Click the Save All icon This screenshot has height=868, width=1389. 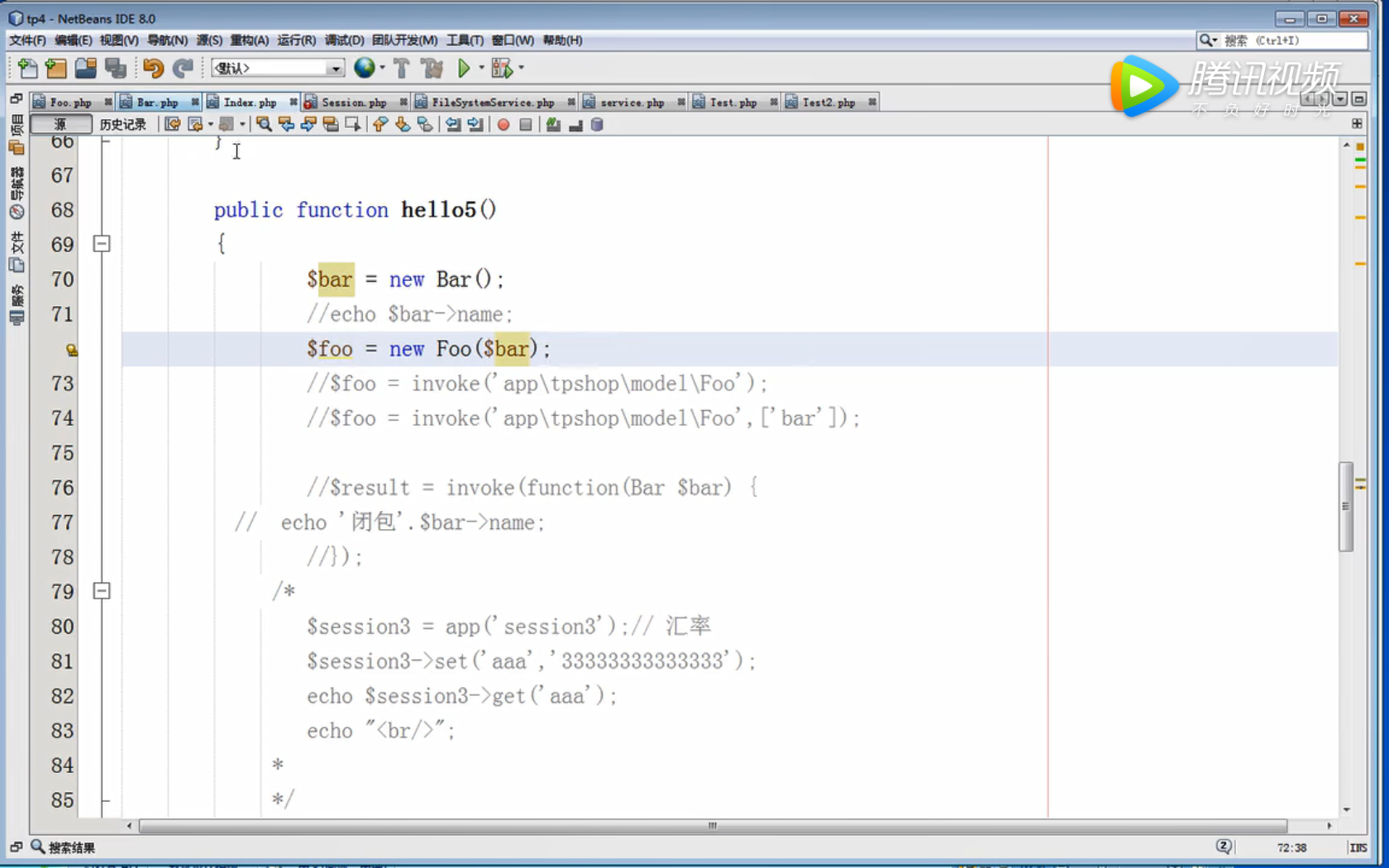point(116,69)
